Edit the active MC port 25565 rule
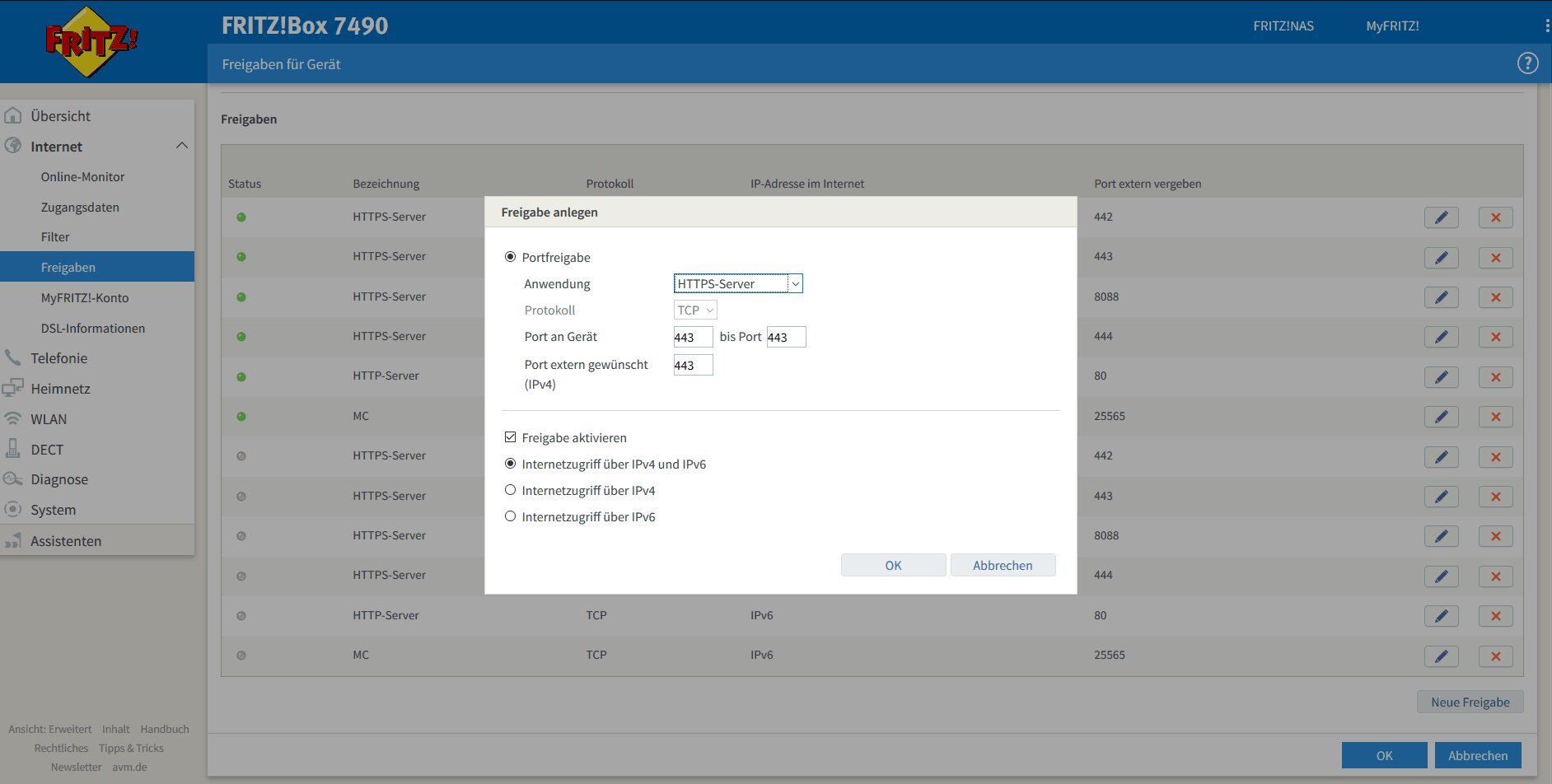This screenshot has height=784, width=1552. [x=1441, y=417]
